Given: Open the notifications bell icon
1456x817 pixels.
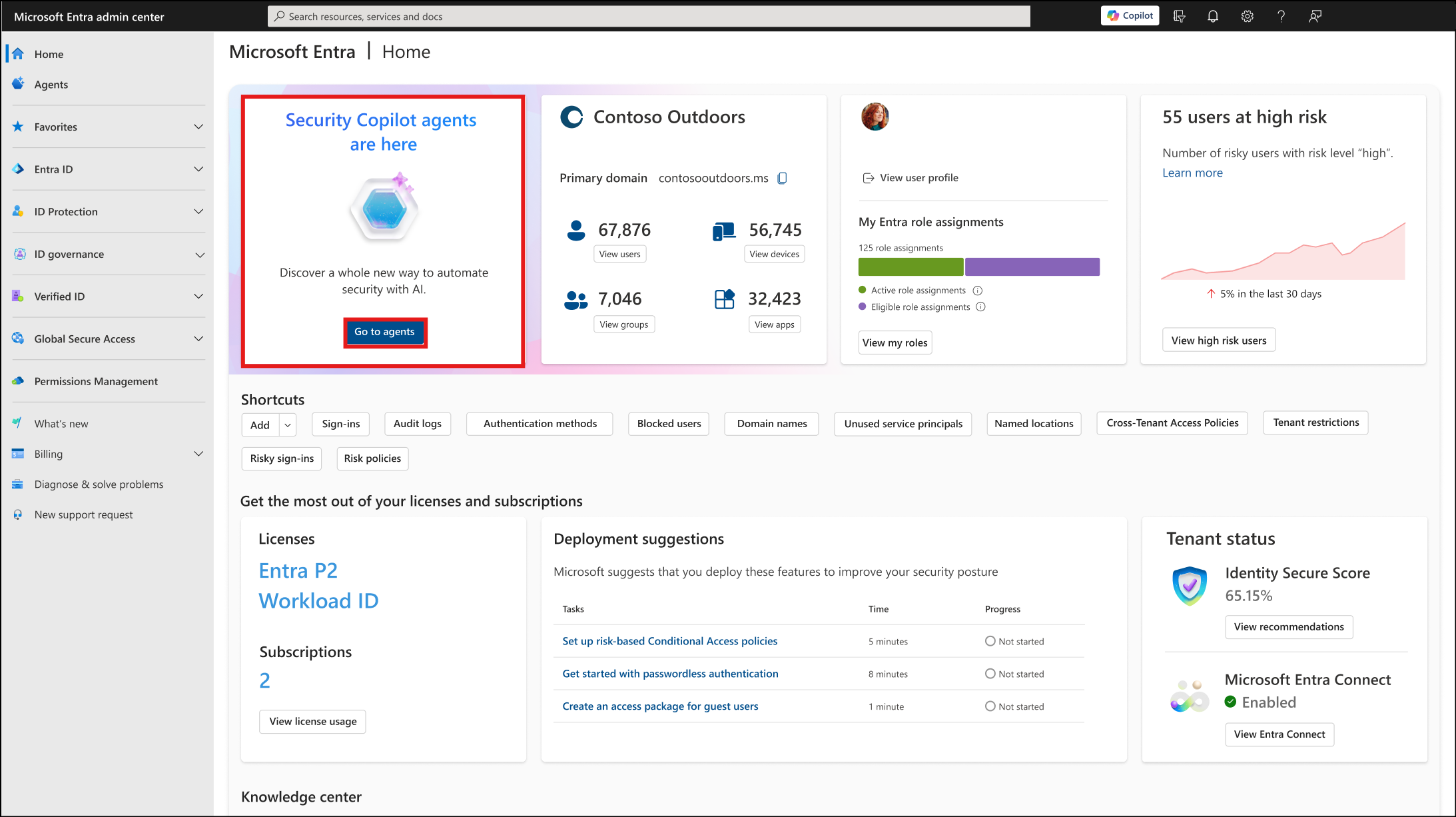Looking at the screenshot, I should pos(1213,16).
